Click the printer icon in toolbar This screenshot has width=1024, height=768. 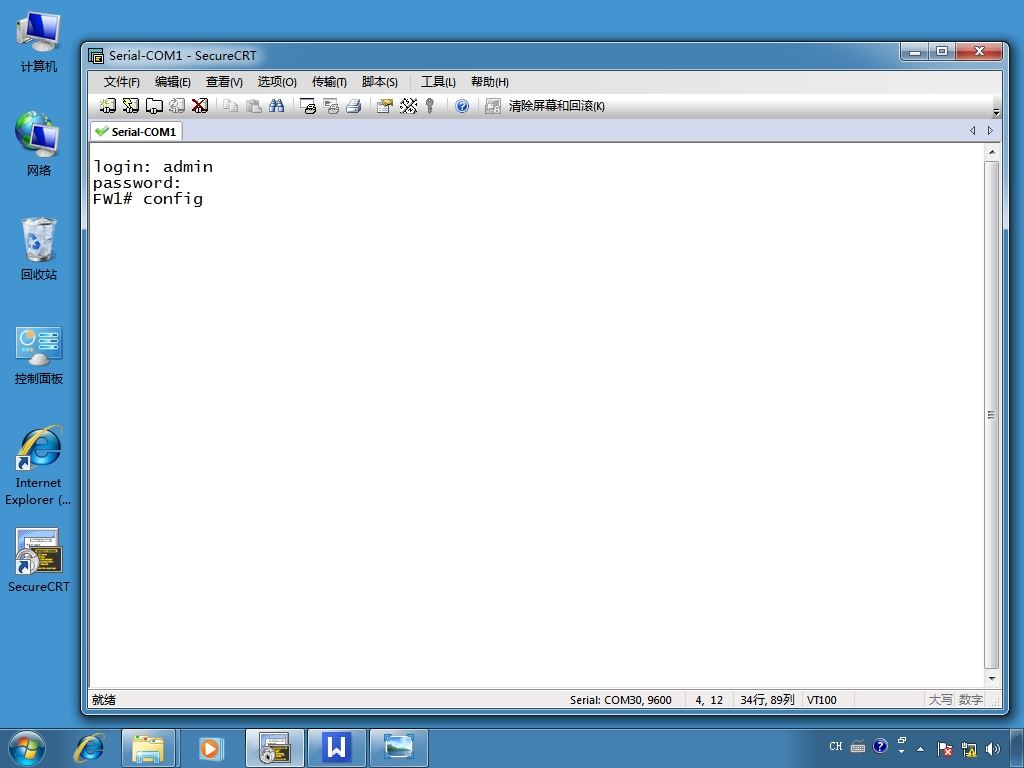(354, 106)
